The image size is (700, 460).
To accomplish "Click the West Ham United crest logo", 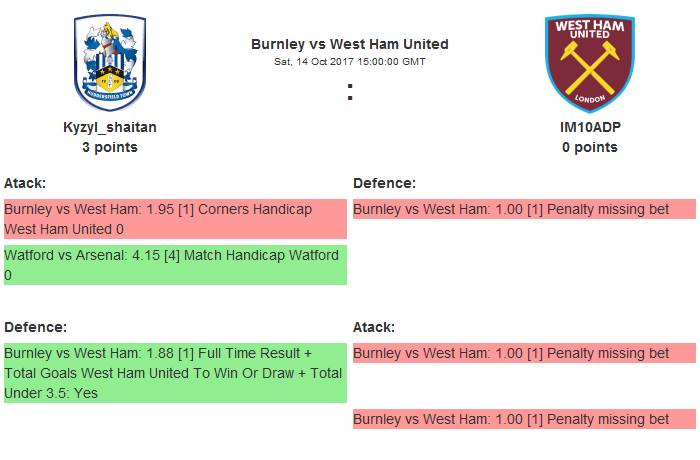I will click(x=589, y=62).
